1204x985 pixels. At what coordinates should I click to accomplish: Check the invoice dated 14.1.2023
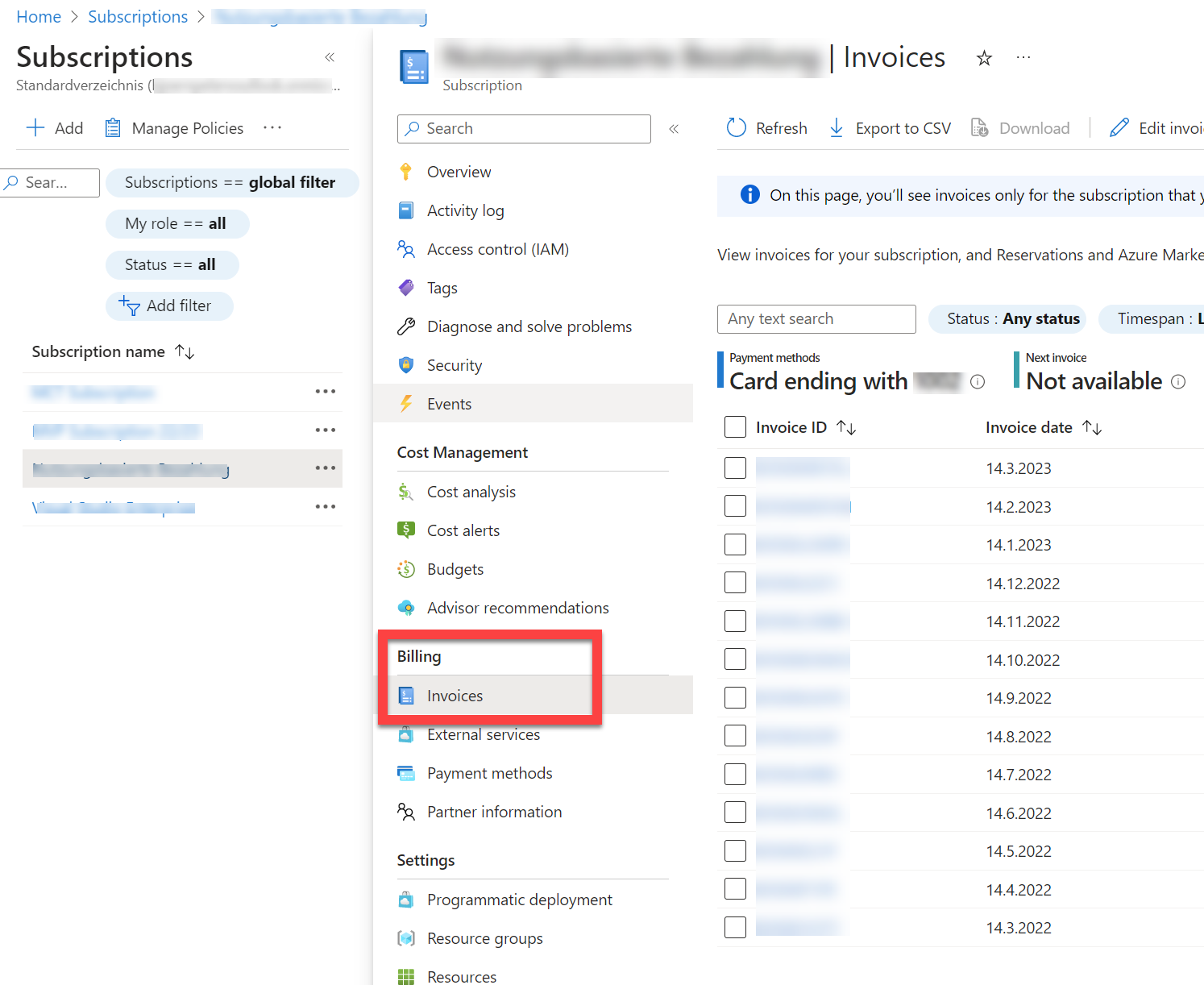pos(735,545)
